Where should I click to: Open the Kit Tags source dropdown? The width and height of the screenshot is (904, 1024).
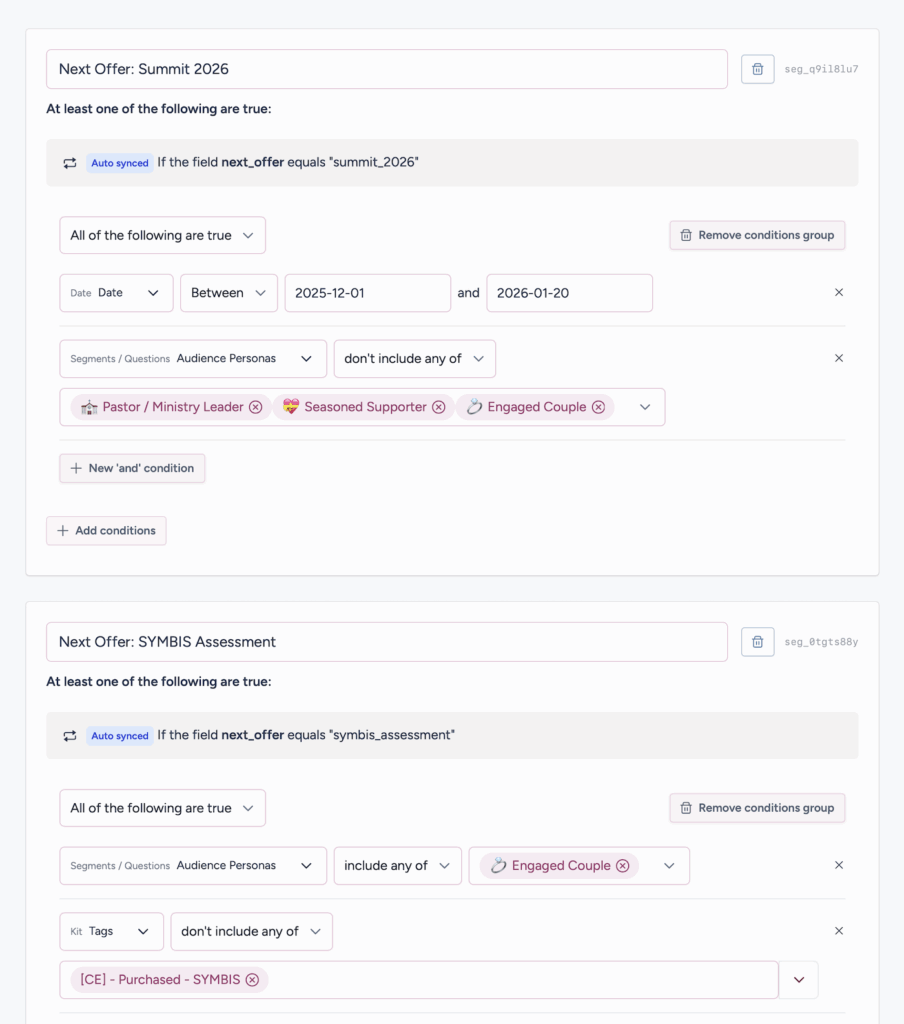[x=111, y=931]
